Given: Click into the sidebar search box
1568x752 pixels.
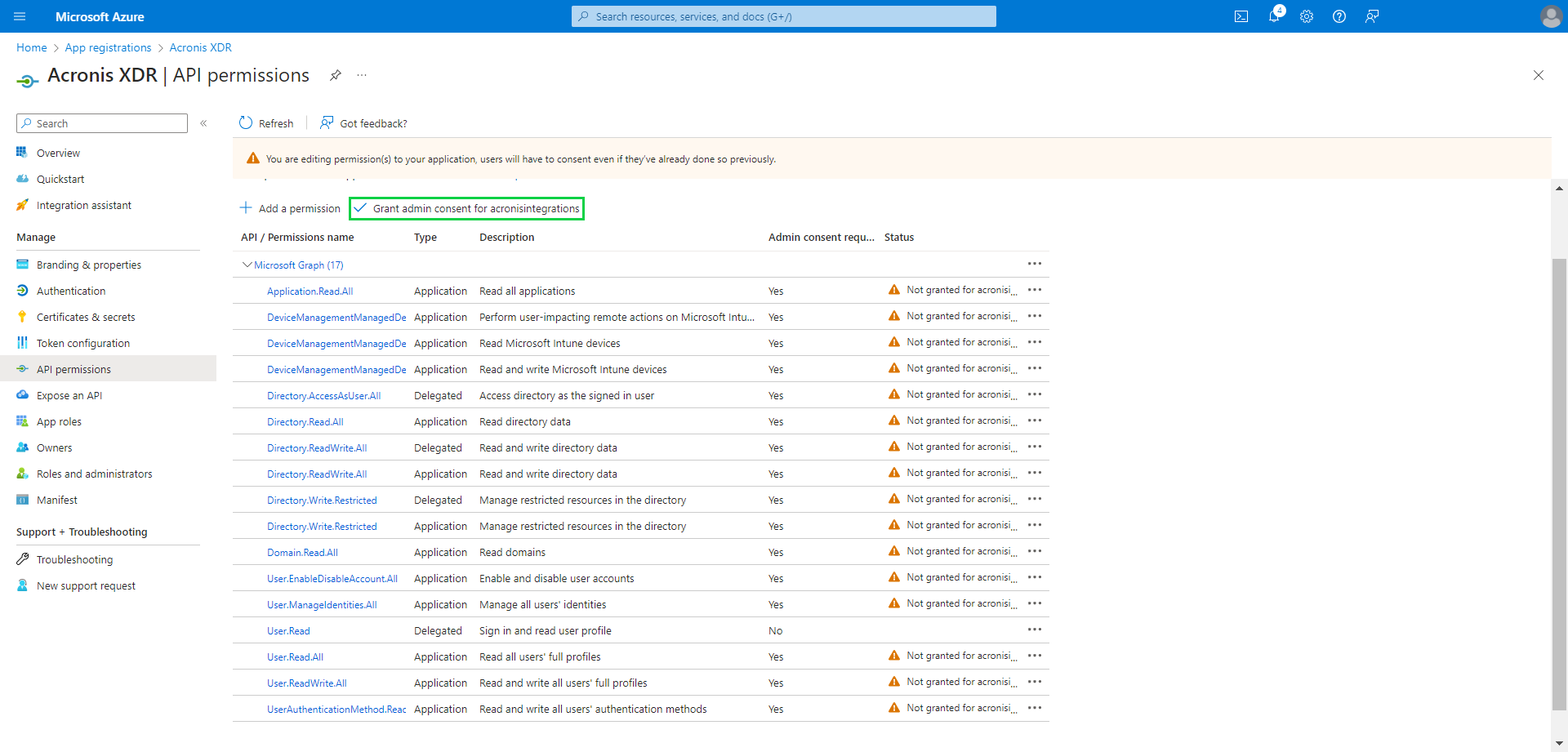Looking at the screenshot, I should point(101,123).
